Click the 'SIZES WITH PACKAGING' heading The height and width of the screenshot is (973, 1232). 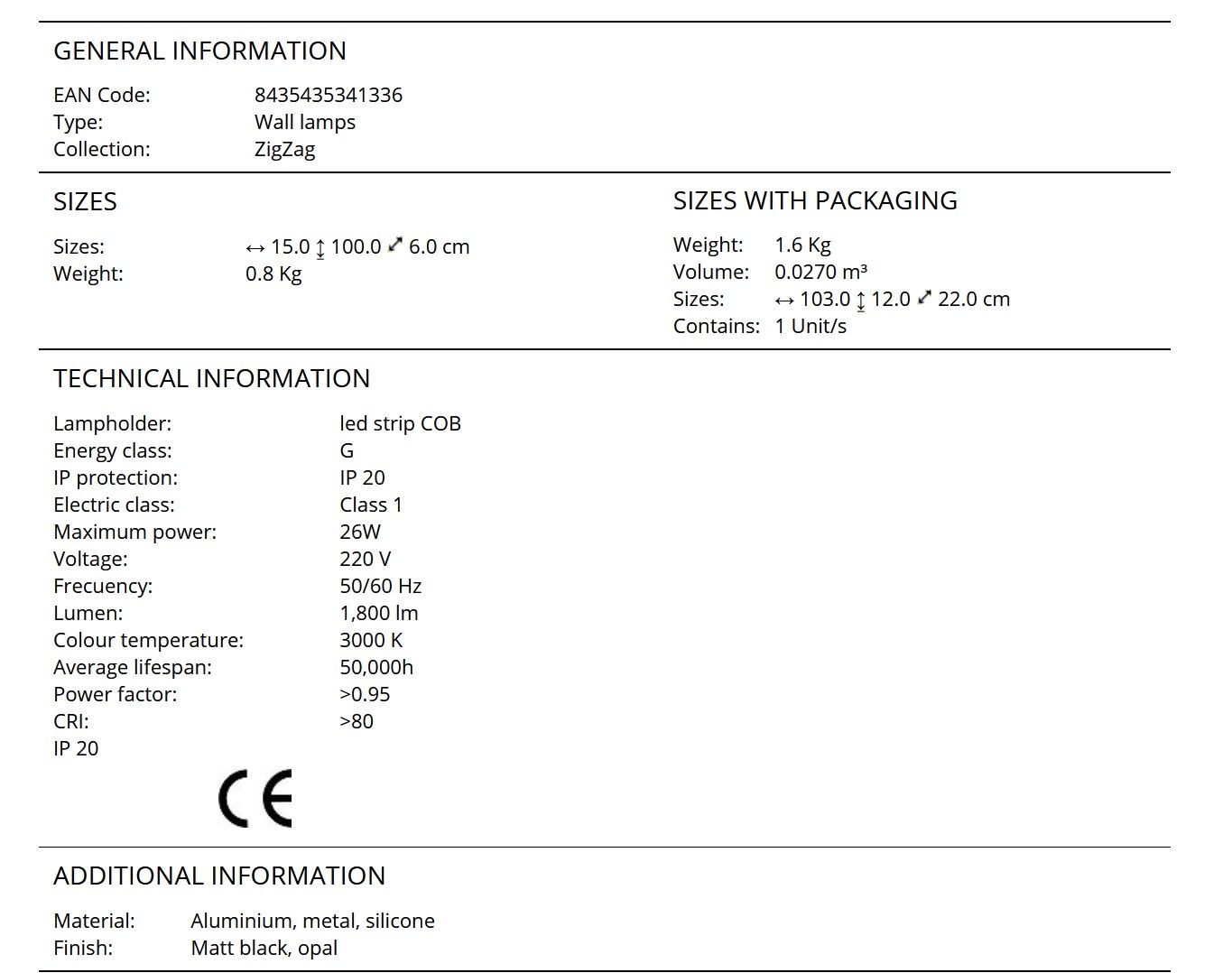tap(815, 200)
